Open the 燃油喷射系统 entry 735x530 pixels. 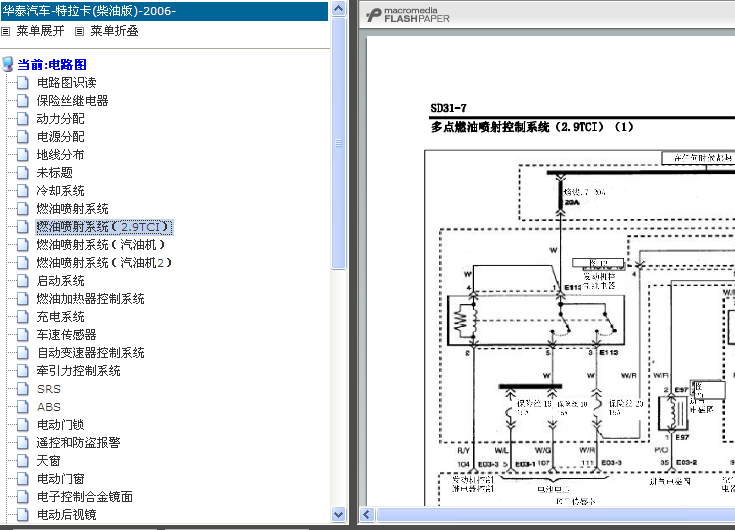tap(72, 209)
